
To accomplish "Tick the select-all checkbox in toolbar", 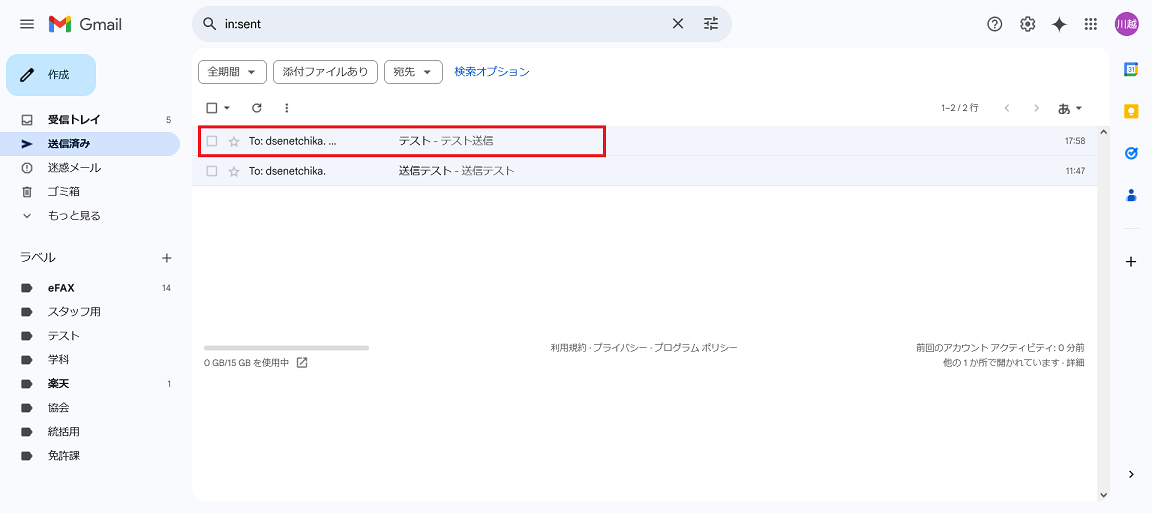I will click(211, 108).
